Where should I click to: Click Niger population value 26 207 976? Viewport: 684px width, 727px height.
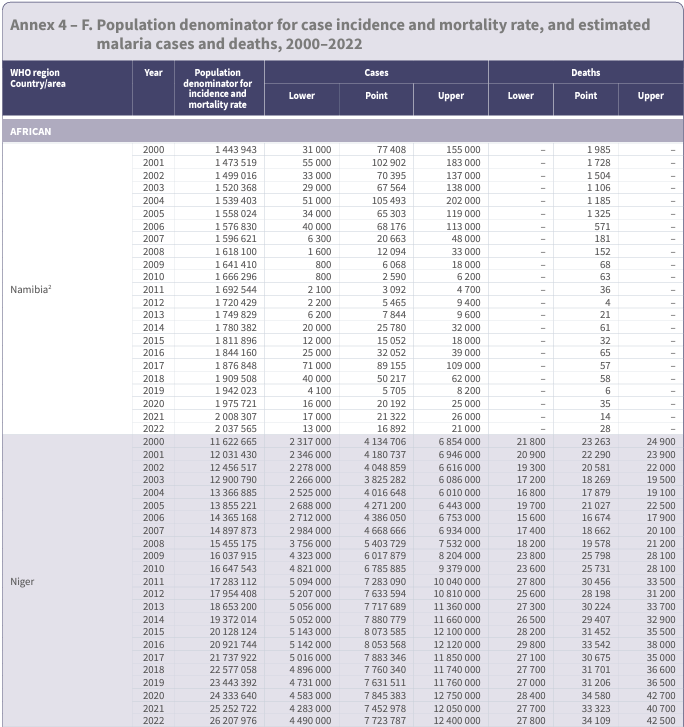coord(233,721)
